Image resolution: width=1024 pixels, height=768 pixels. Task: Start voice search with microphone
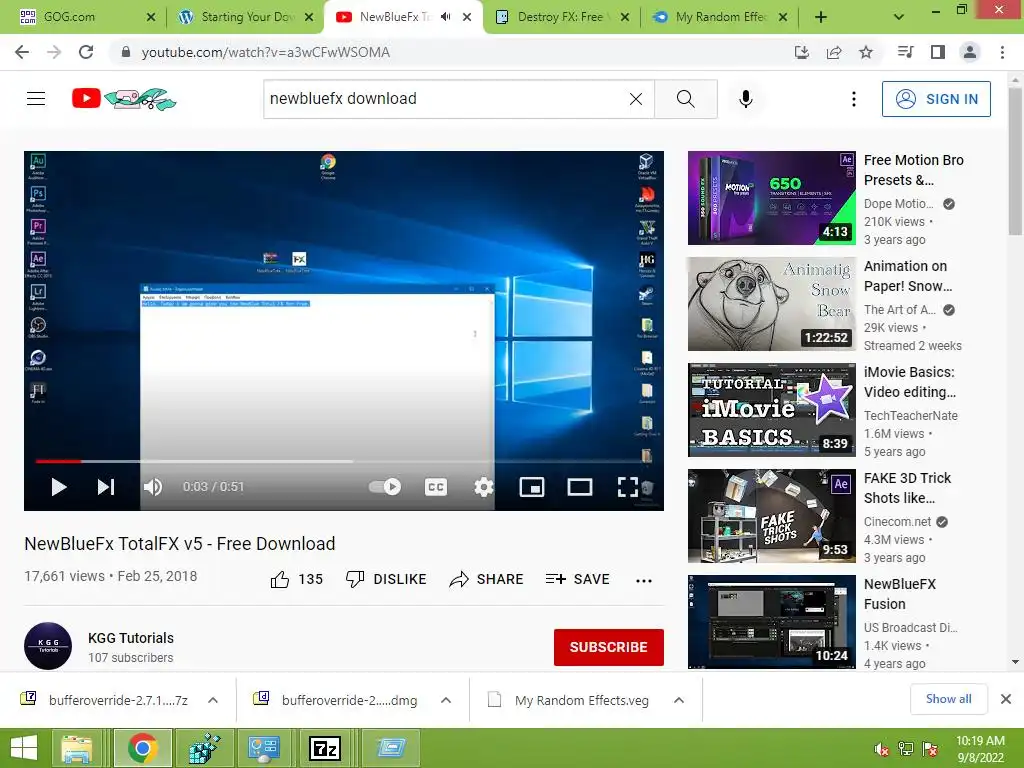coord(746,99)
